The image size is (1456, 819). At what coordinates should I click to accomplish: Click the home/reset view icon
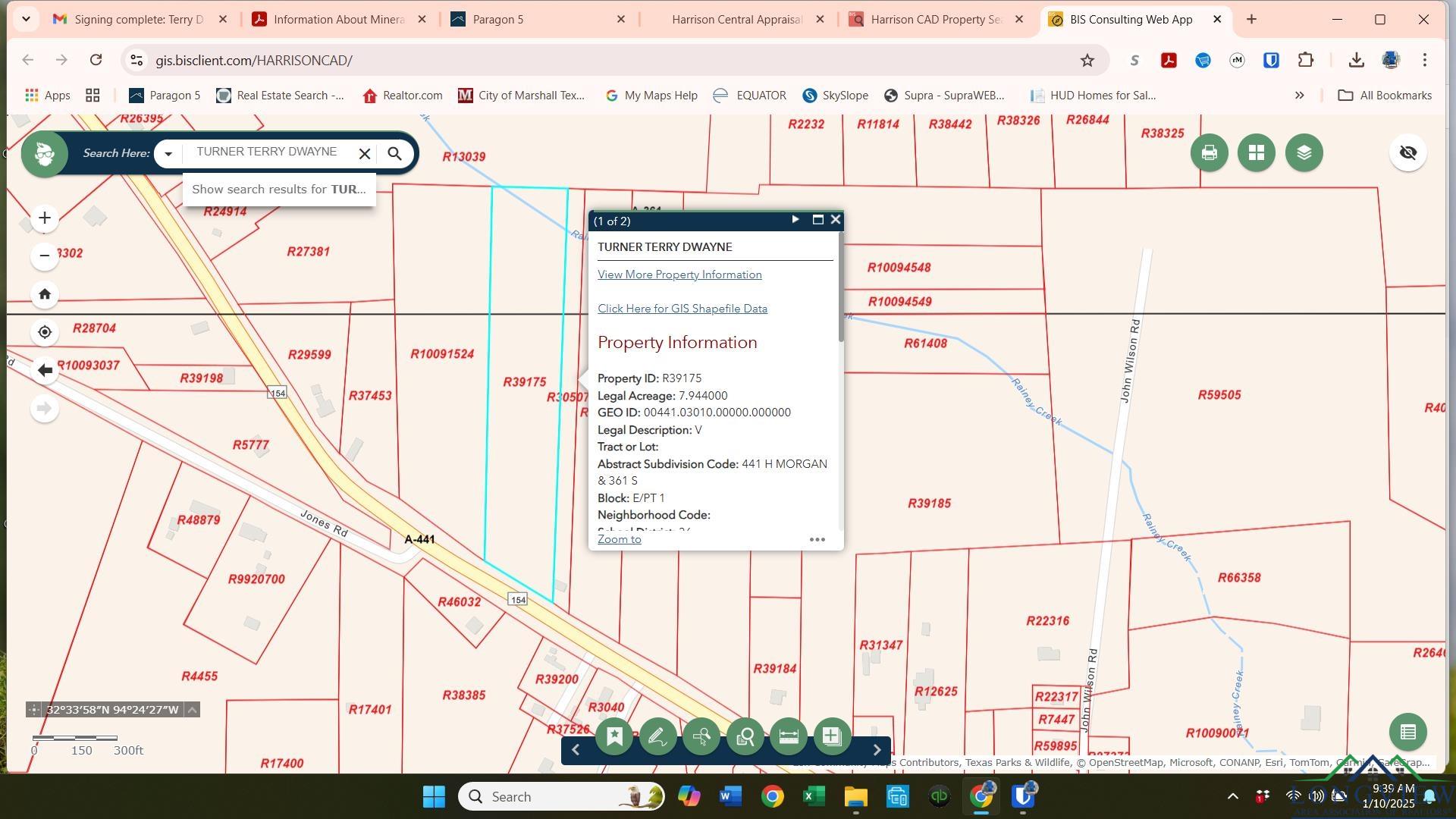pyautogui.click(x=45, y=294)
